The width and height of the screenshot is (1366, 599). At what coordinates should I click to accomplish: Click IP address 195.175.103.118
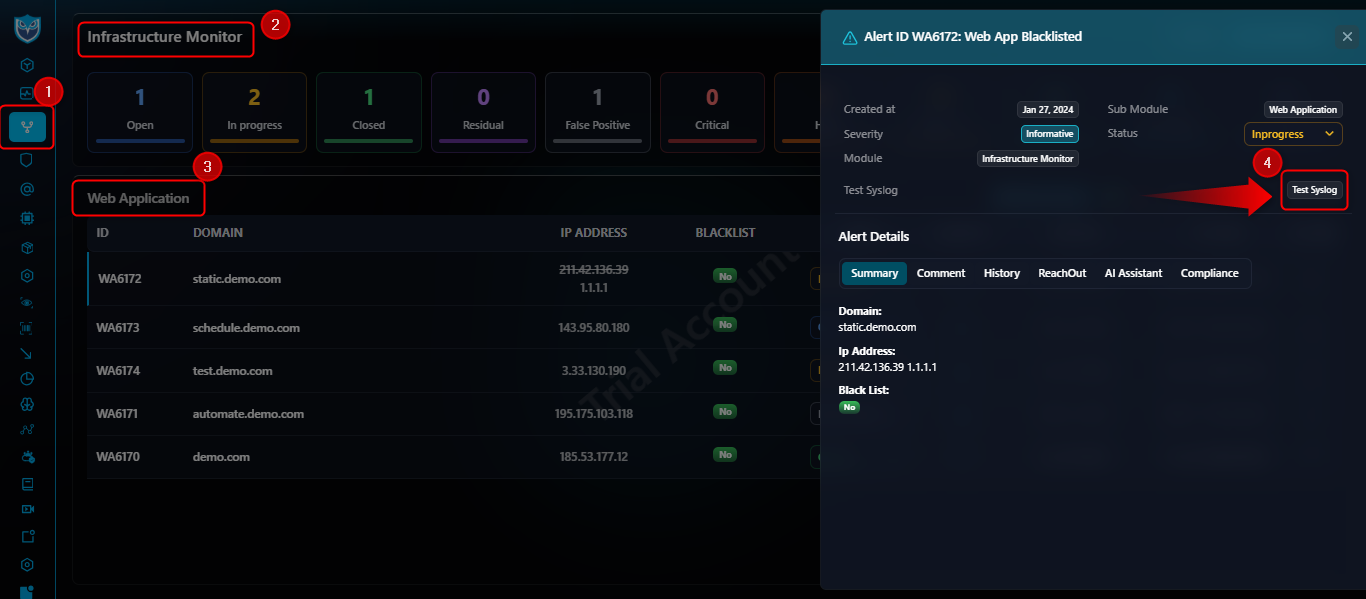[594, 414]
